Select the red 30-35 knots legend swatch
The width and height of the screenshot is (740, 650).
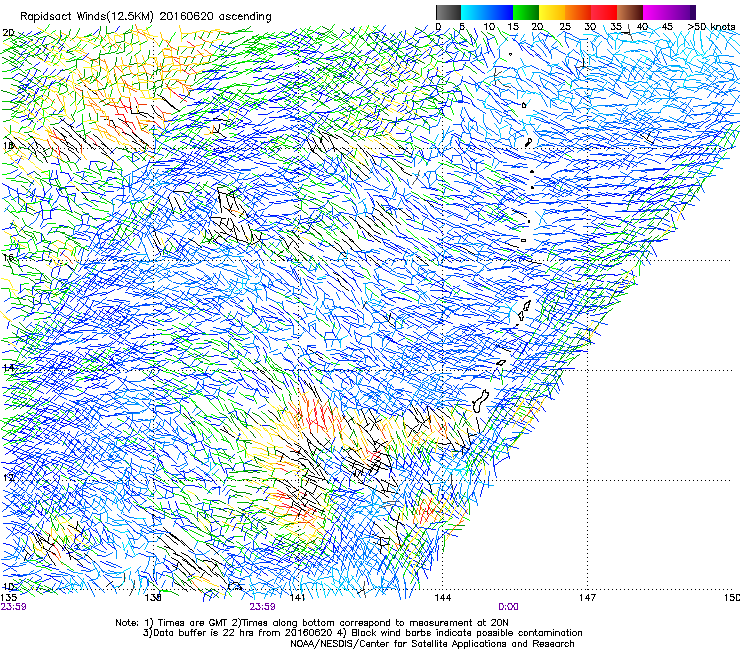[x=604, y=12]
